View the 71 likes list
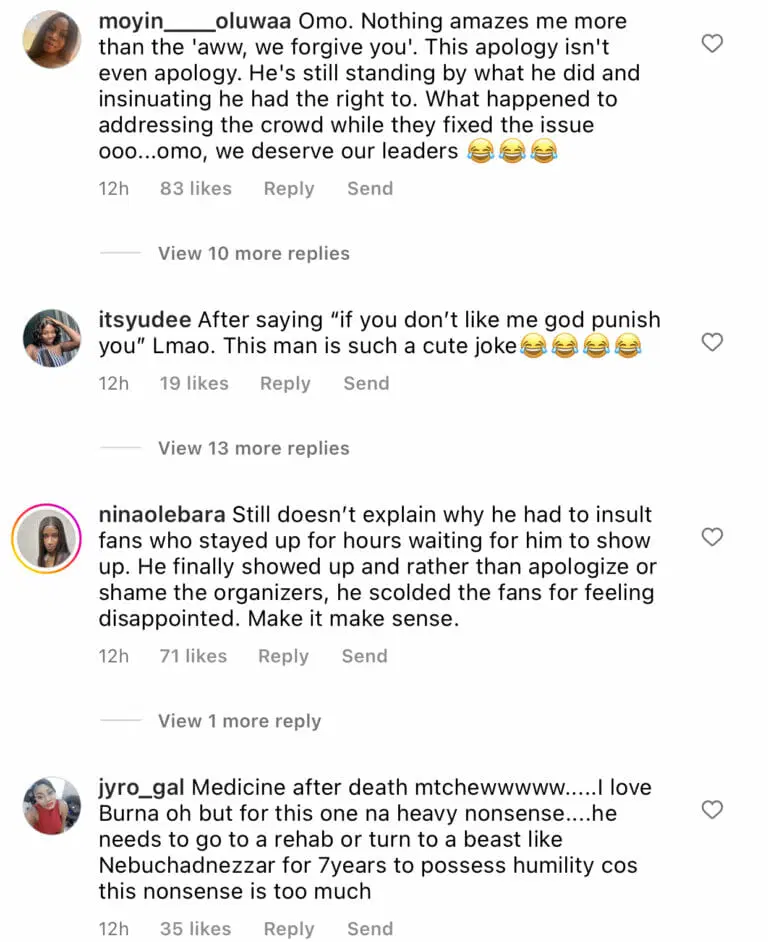Viewport: 768px width, 942px height. click(193, 656)
